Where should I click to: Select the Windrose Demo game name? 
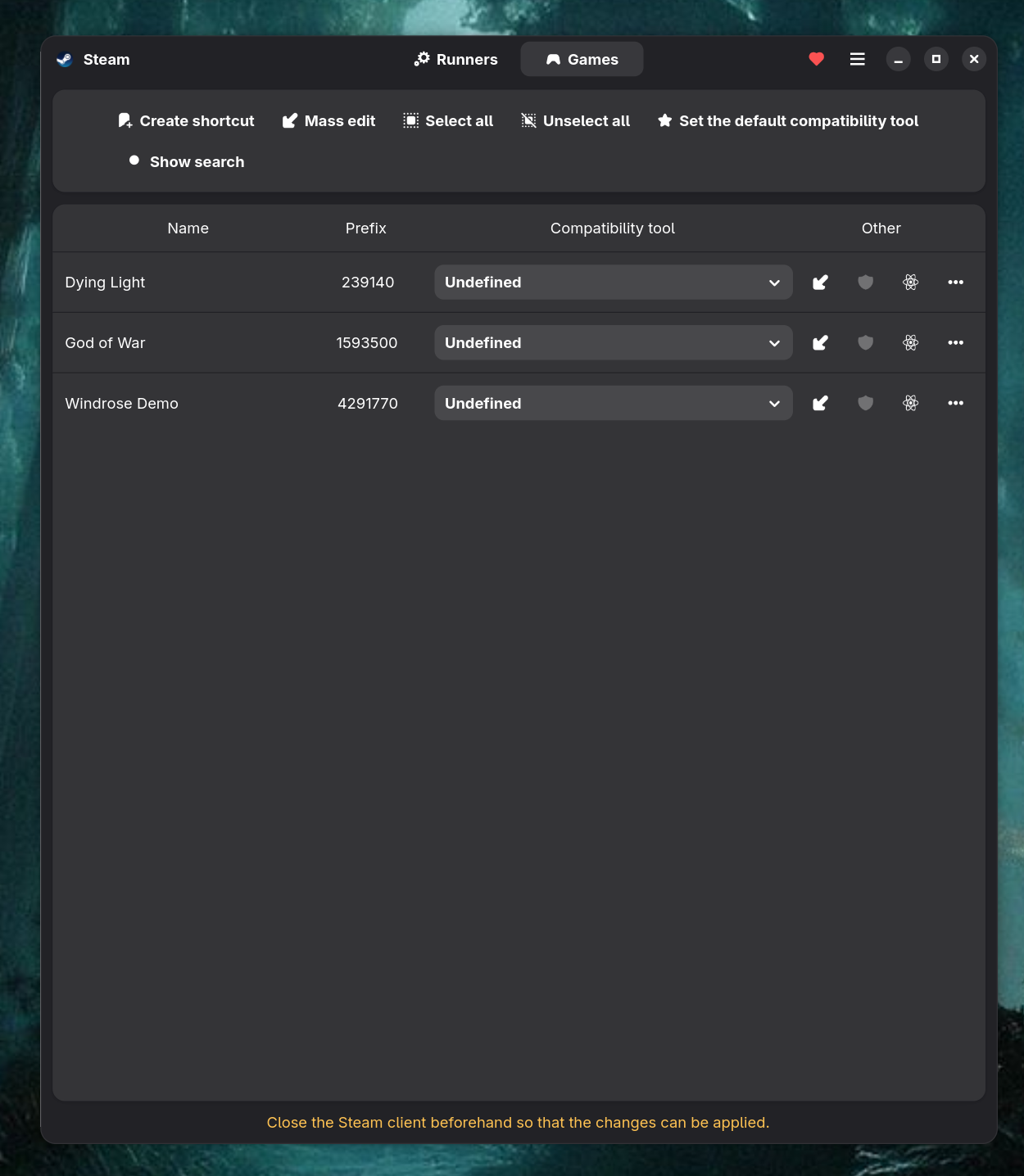tap(121, 404)
